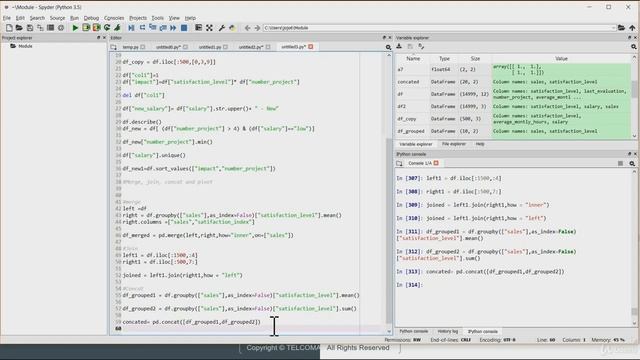This screenshot has height=360, width=640.
Task: Open Editor pane options search icon
Action: point(388,47)
